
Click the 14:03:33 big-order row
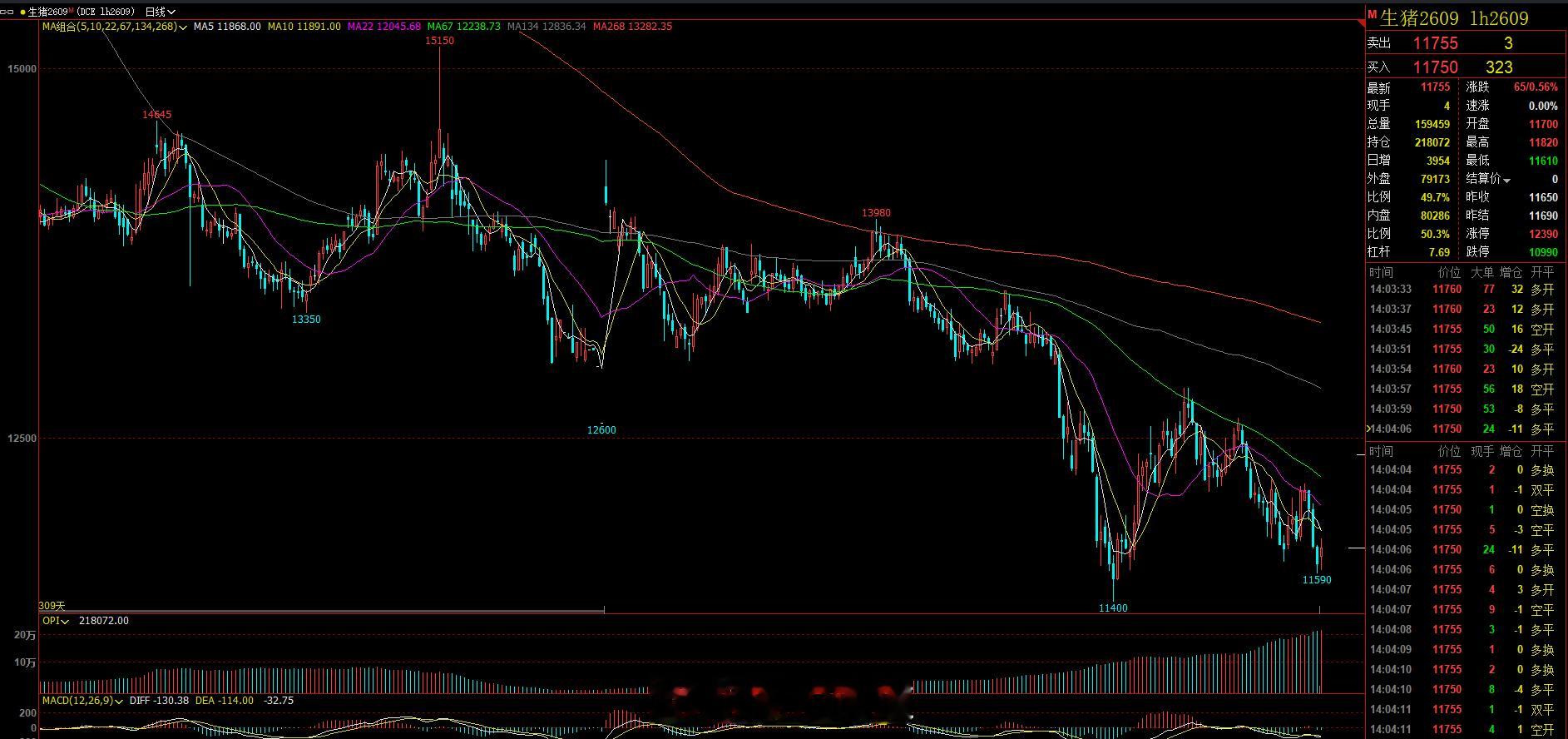pos(1466,290)
